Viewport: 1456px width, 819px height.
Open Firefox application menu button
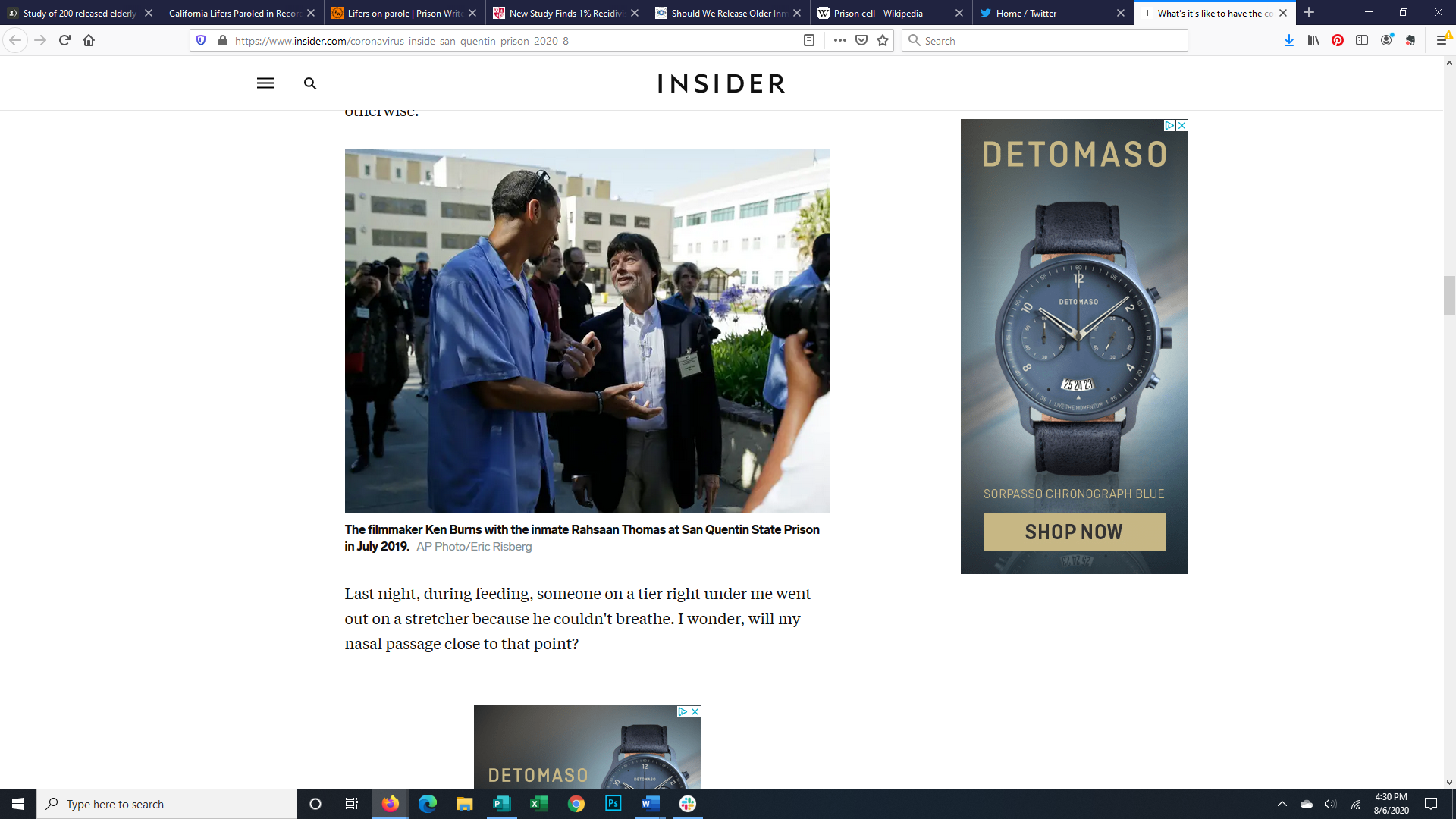(x=1441, y=41)
